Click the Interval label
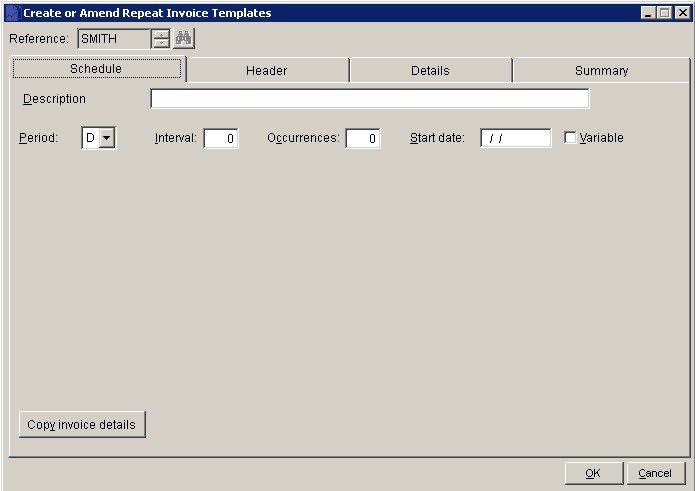695x491 pixels. (x=176, y=138)
